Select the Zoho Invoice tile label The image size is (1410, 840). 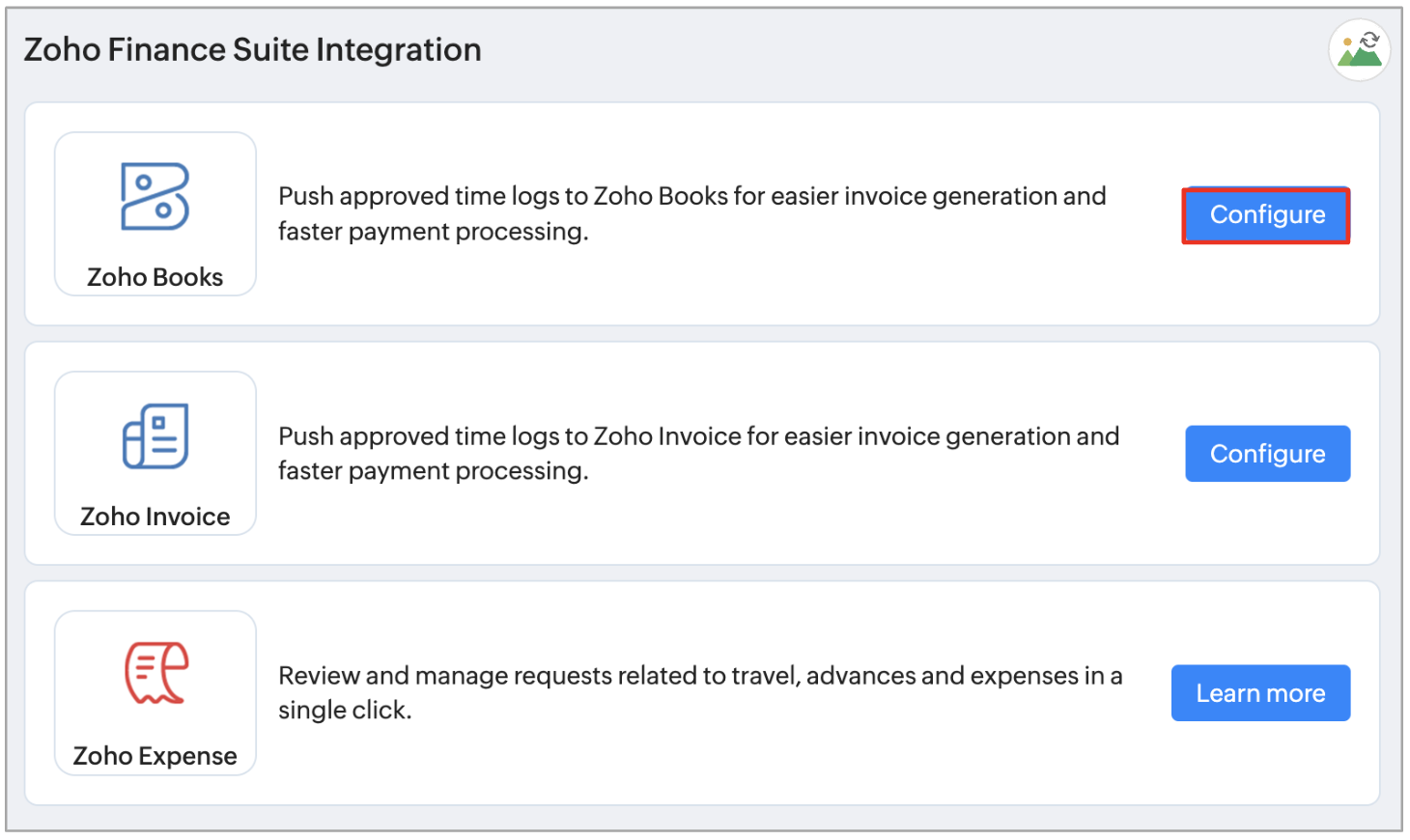[x=155, y=517]
